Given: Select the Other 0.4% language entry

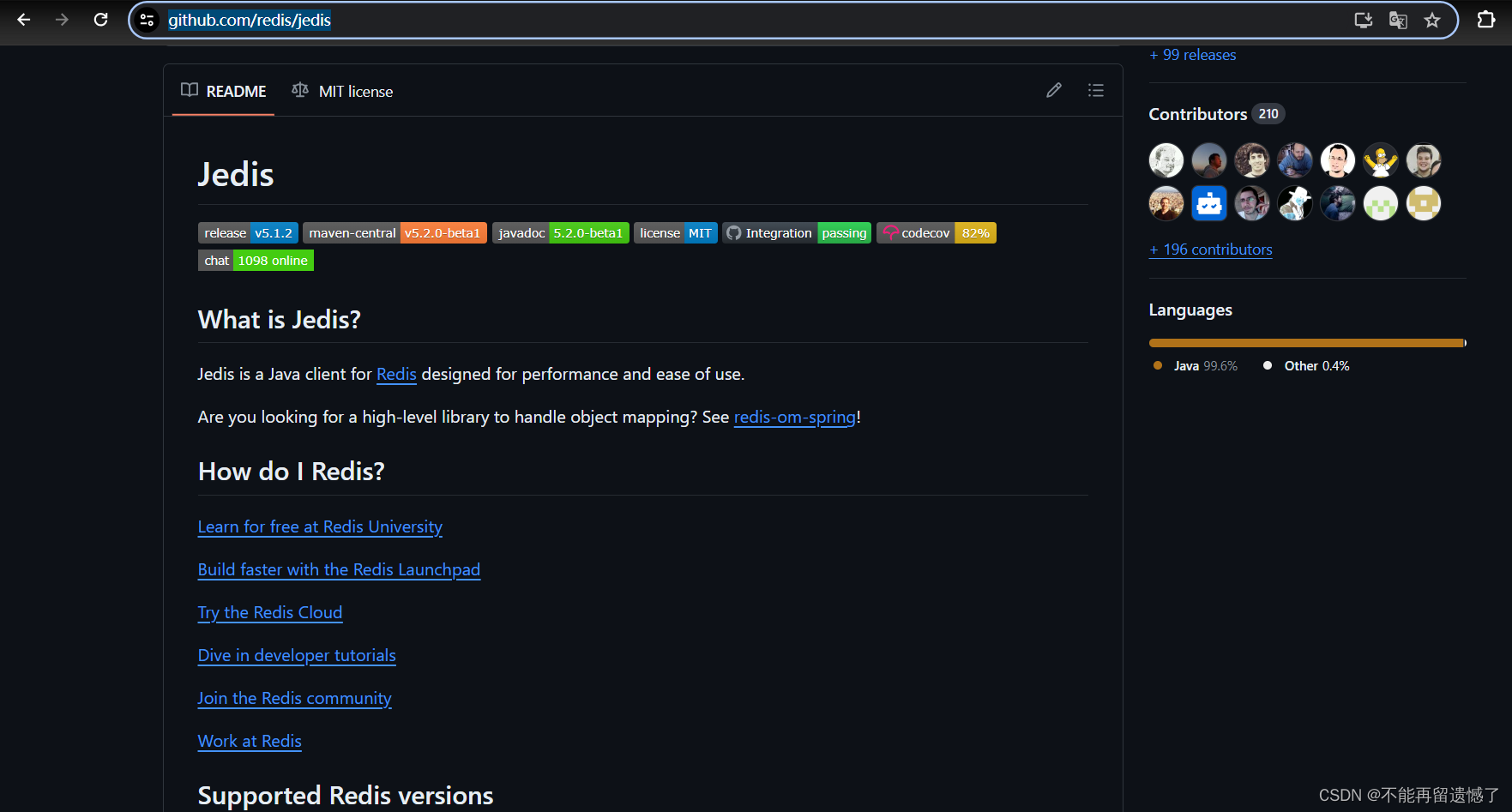Looking at the screenshot, I should pyautogui.click(x=1306, y=366).
